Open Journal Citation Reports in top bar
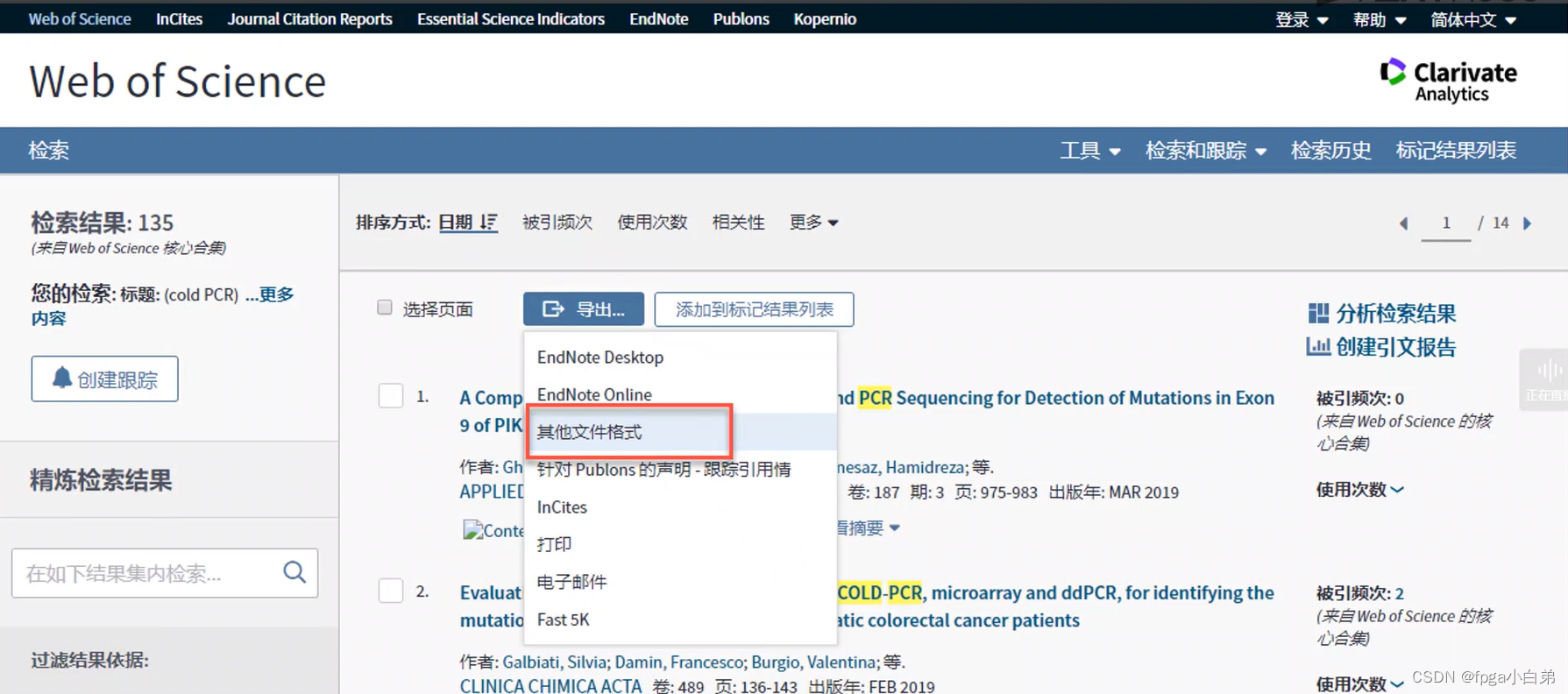 tap(309, 18)
